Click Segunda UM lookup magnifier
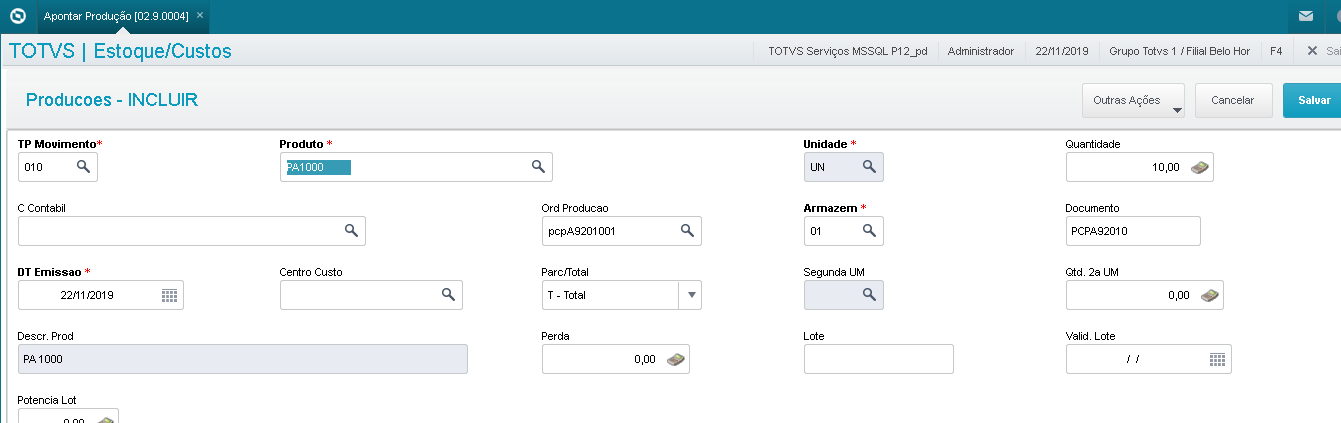The height and width of the screenshot is (423, 1341). tap(870, 295)
